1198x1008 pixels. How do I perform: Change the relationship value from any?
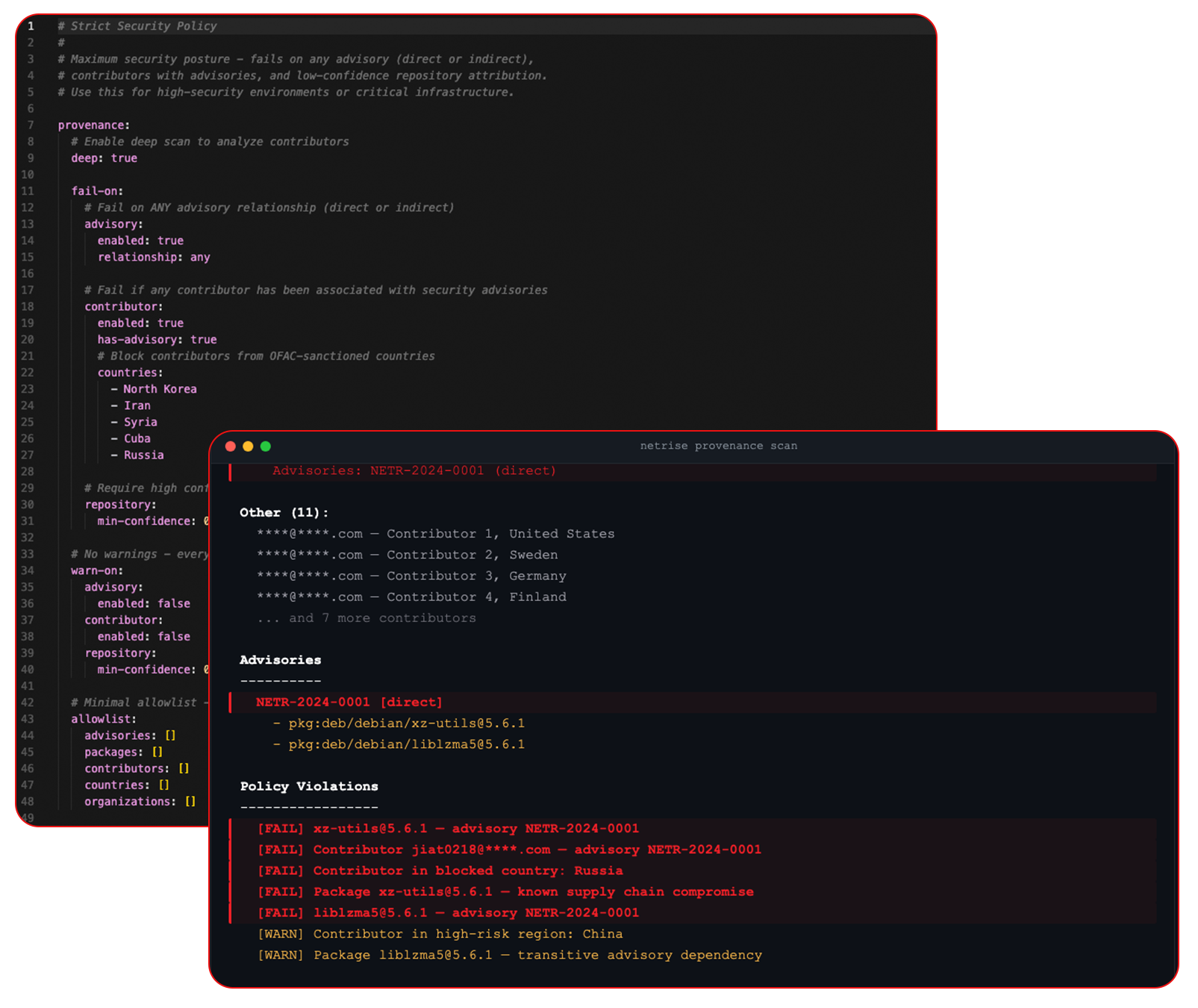[200, 256]
